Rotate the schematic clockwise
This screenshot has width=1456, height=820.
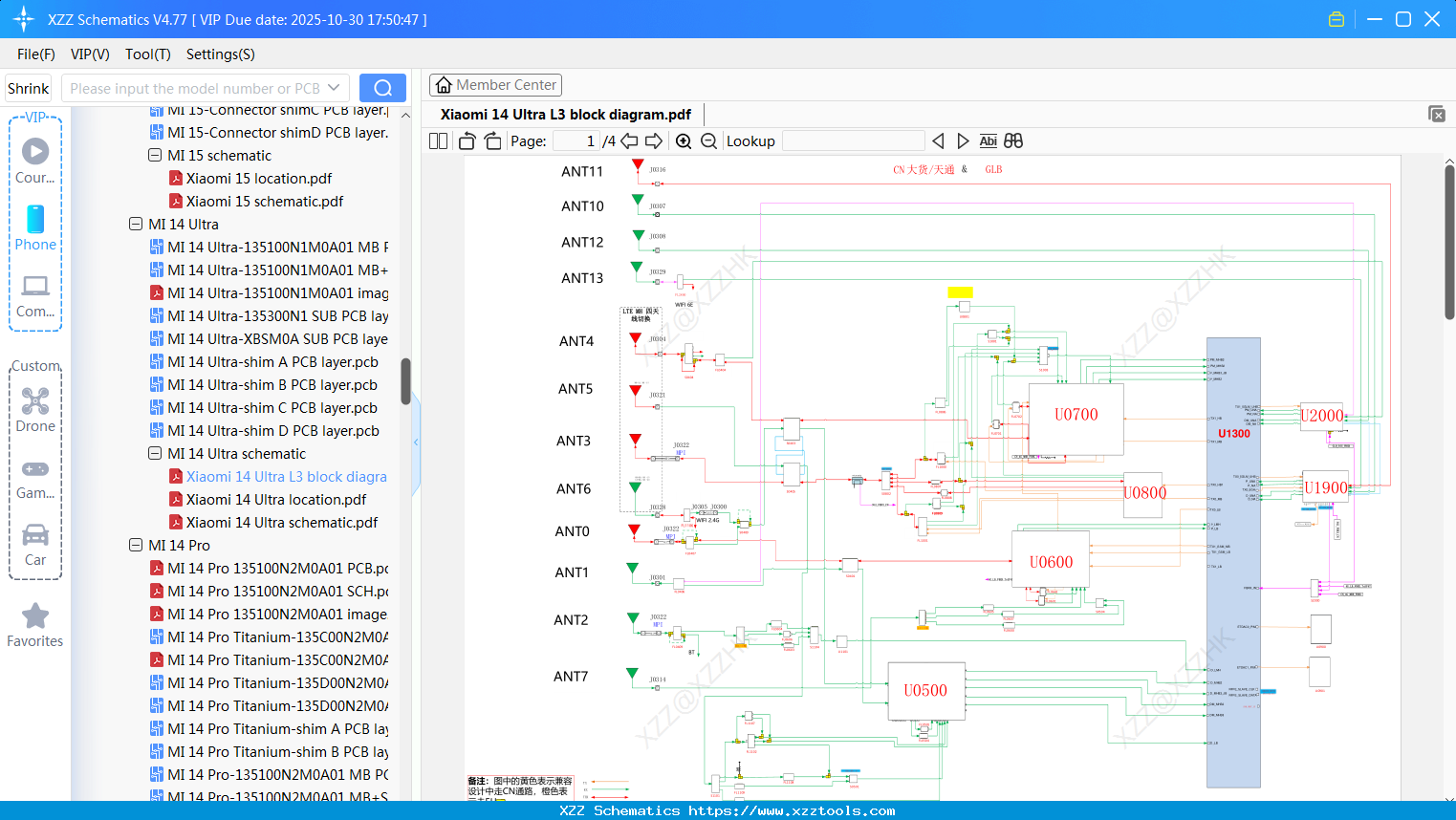pos(491,140)
